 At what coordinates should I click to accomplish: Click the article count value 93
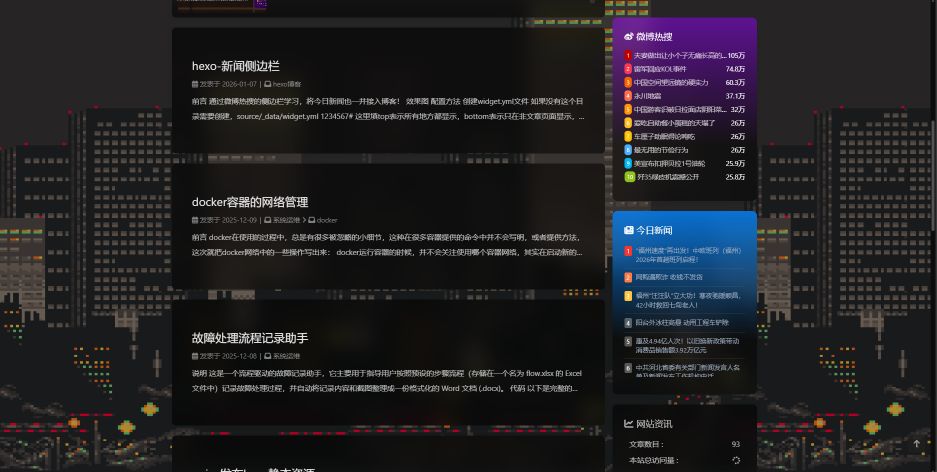click(x=736, y=444)
